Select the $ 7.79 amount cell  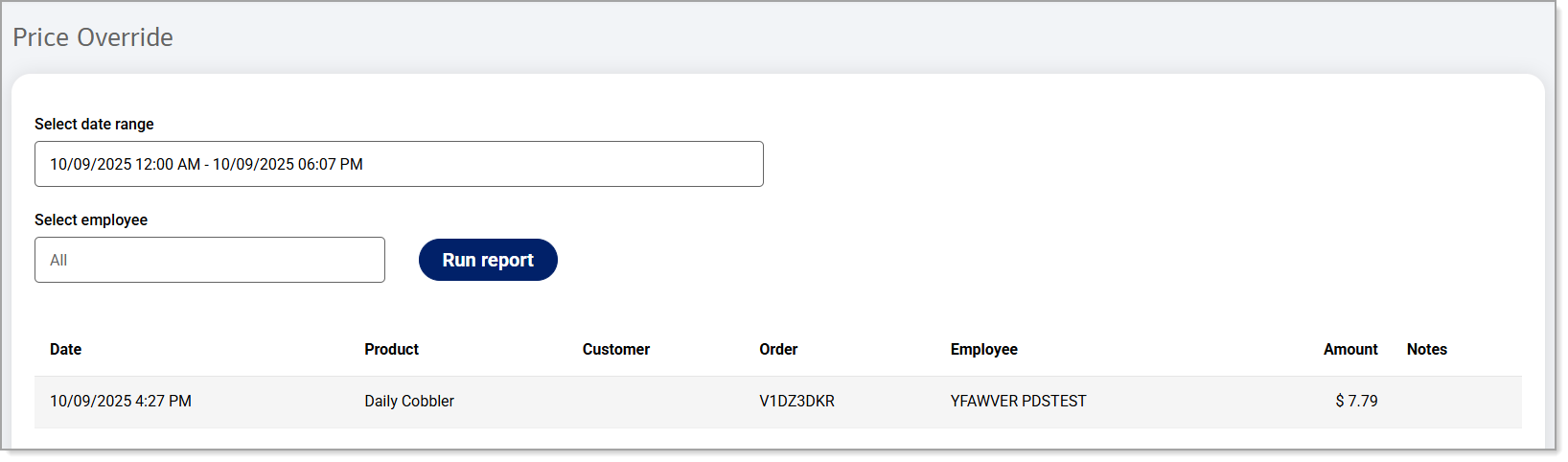point(1356,401)
